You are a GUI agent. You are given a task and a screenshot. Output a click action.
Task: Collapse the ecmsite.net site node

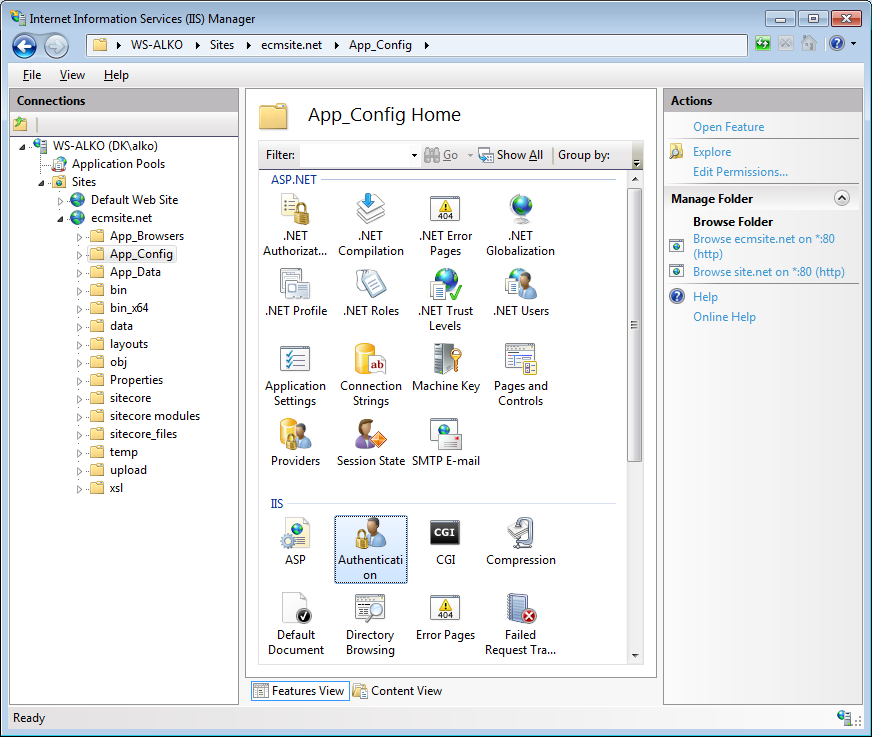(x=60, y=219)
